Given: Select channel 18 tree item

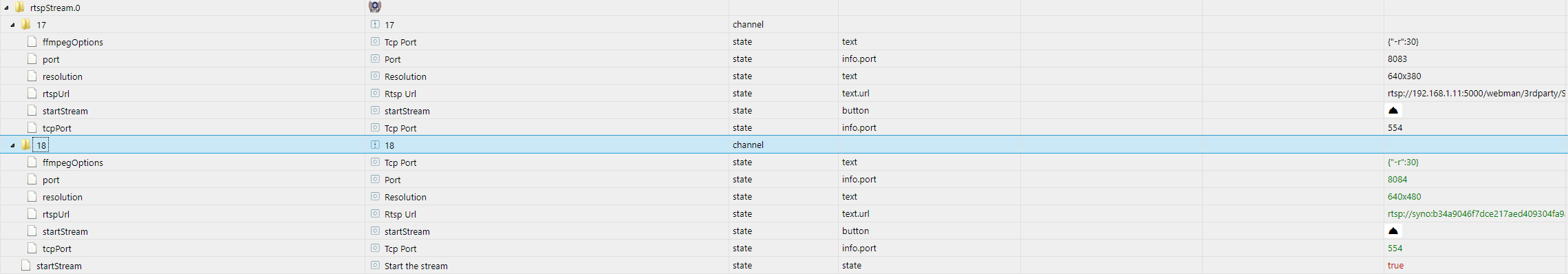Looking at the screenshot, I should (41, 145).
